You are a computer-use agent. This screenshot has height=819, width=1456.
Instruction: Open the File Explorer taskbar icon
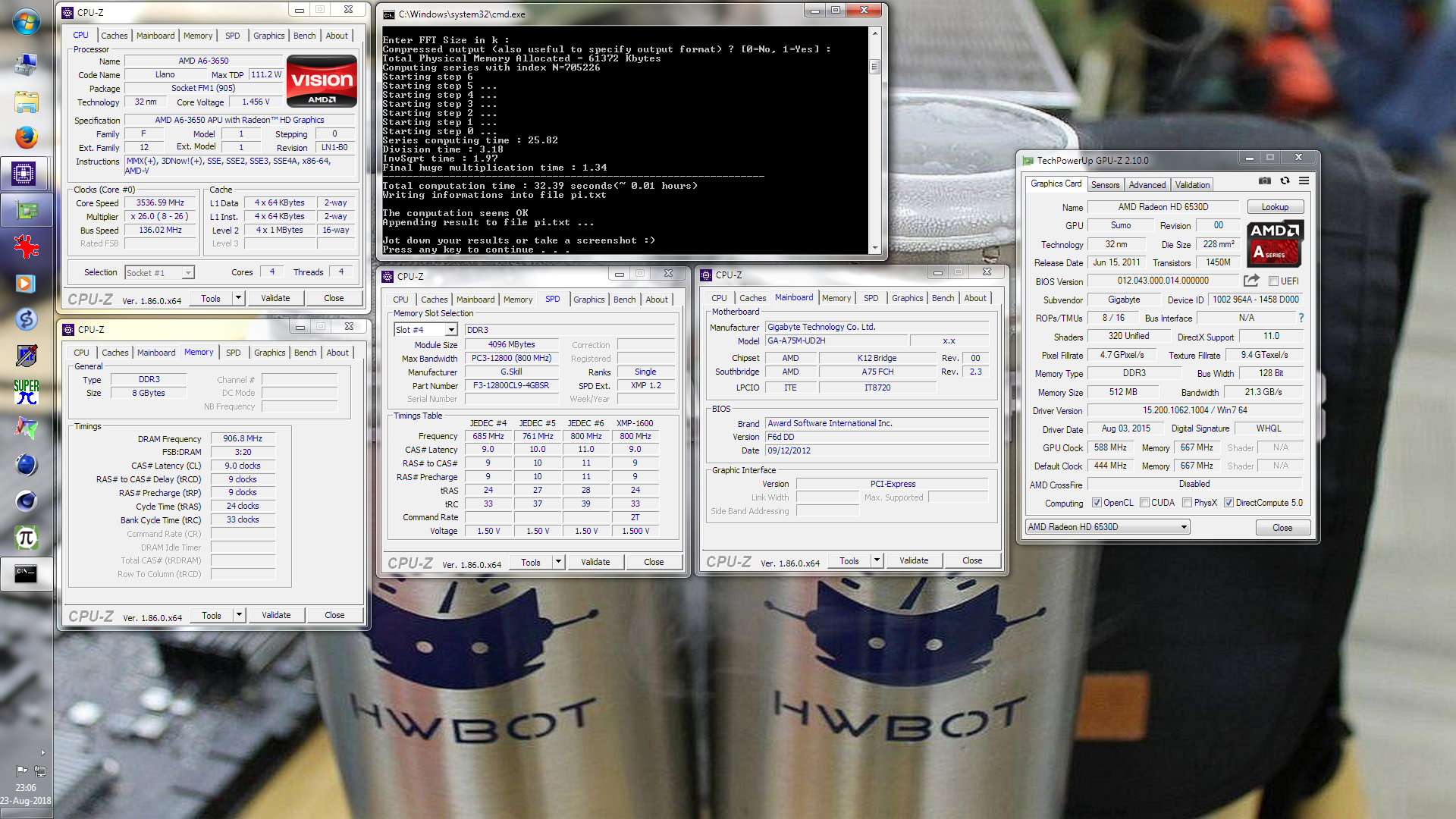(27, 102)
